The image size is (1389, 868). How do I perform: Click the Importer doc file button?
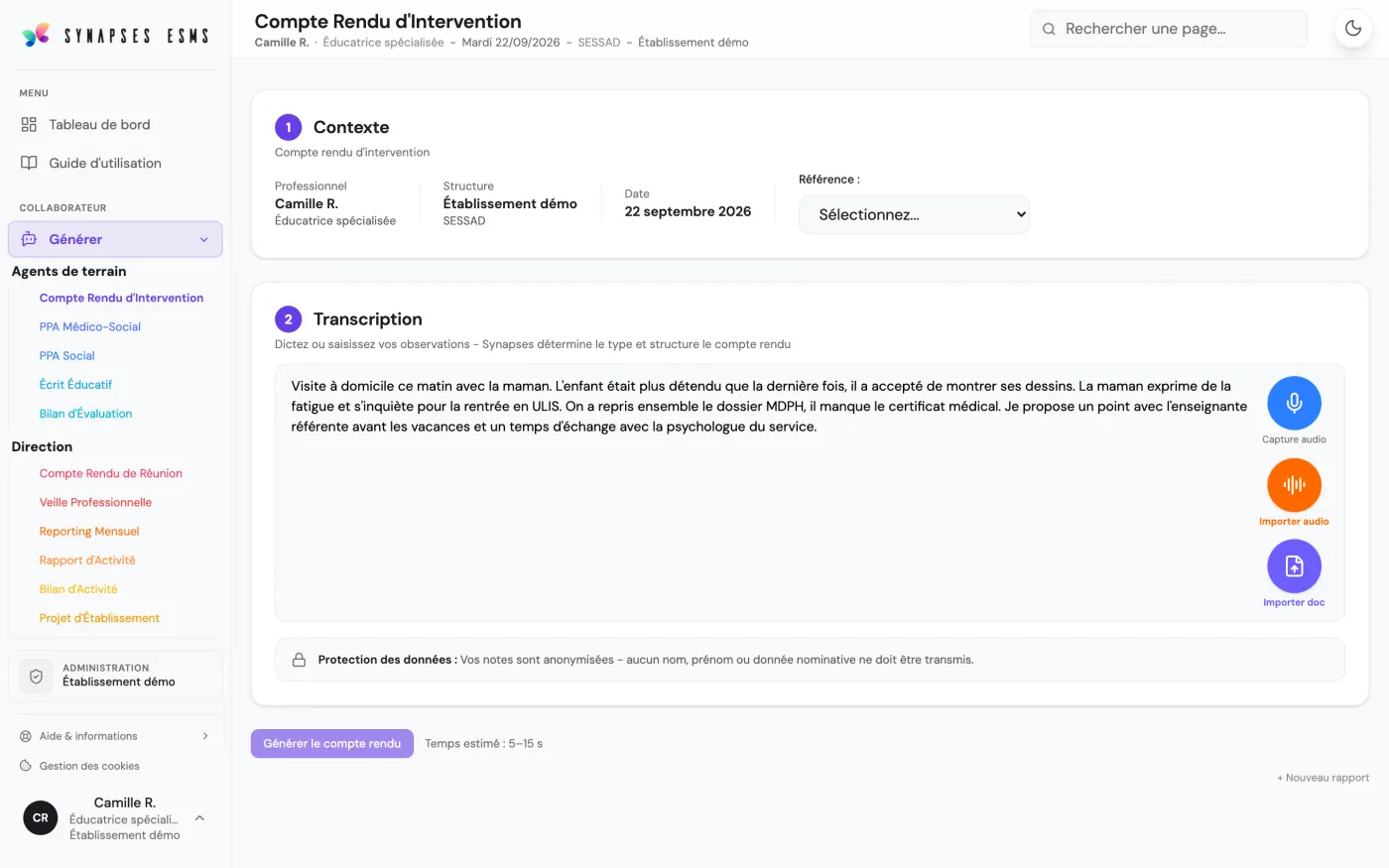[x=1294, y=566]
